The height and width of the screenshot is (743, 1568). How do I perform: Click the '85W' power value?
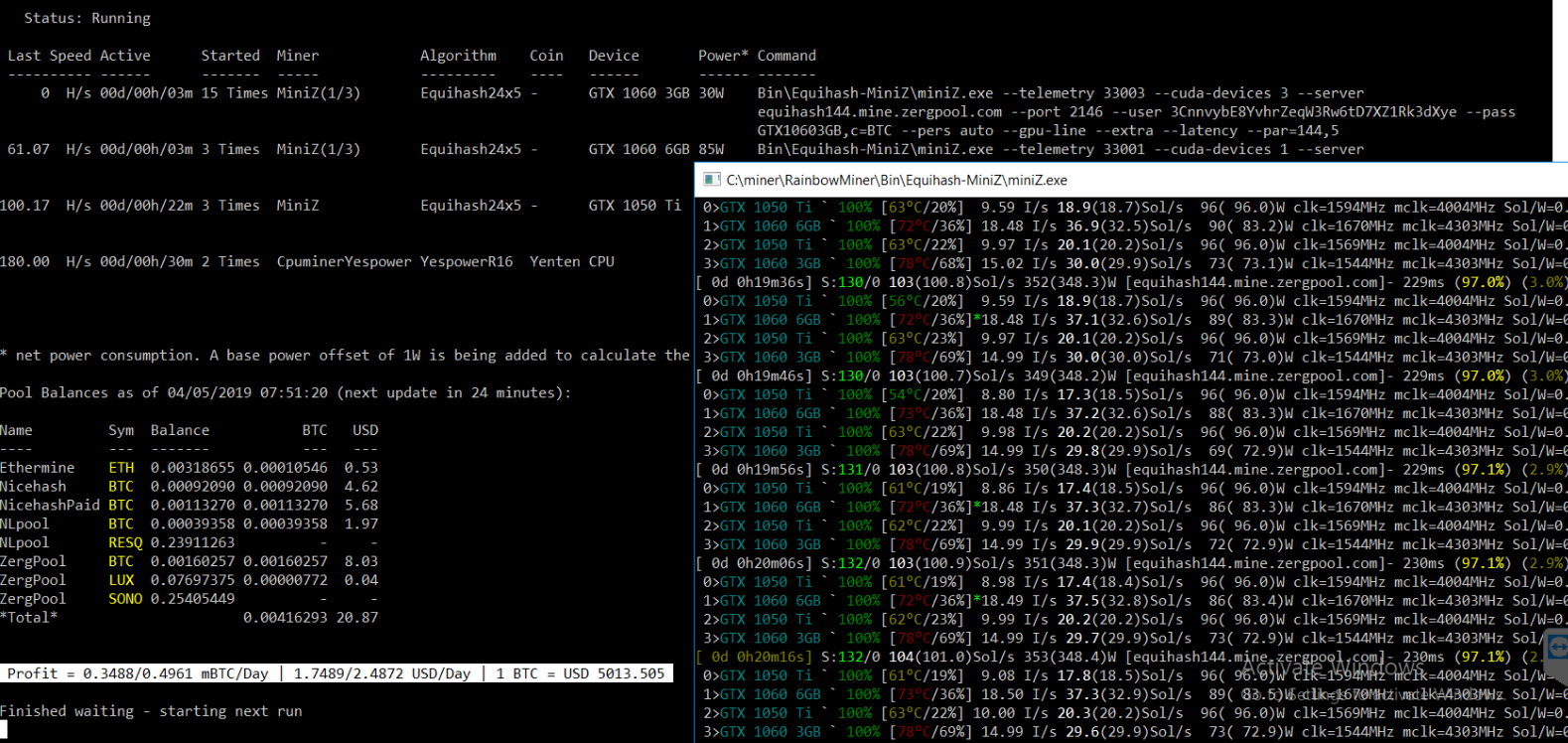click(711, 149)
